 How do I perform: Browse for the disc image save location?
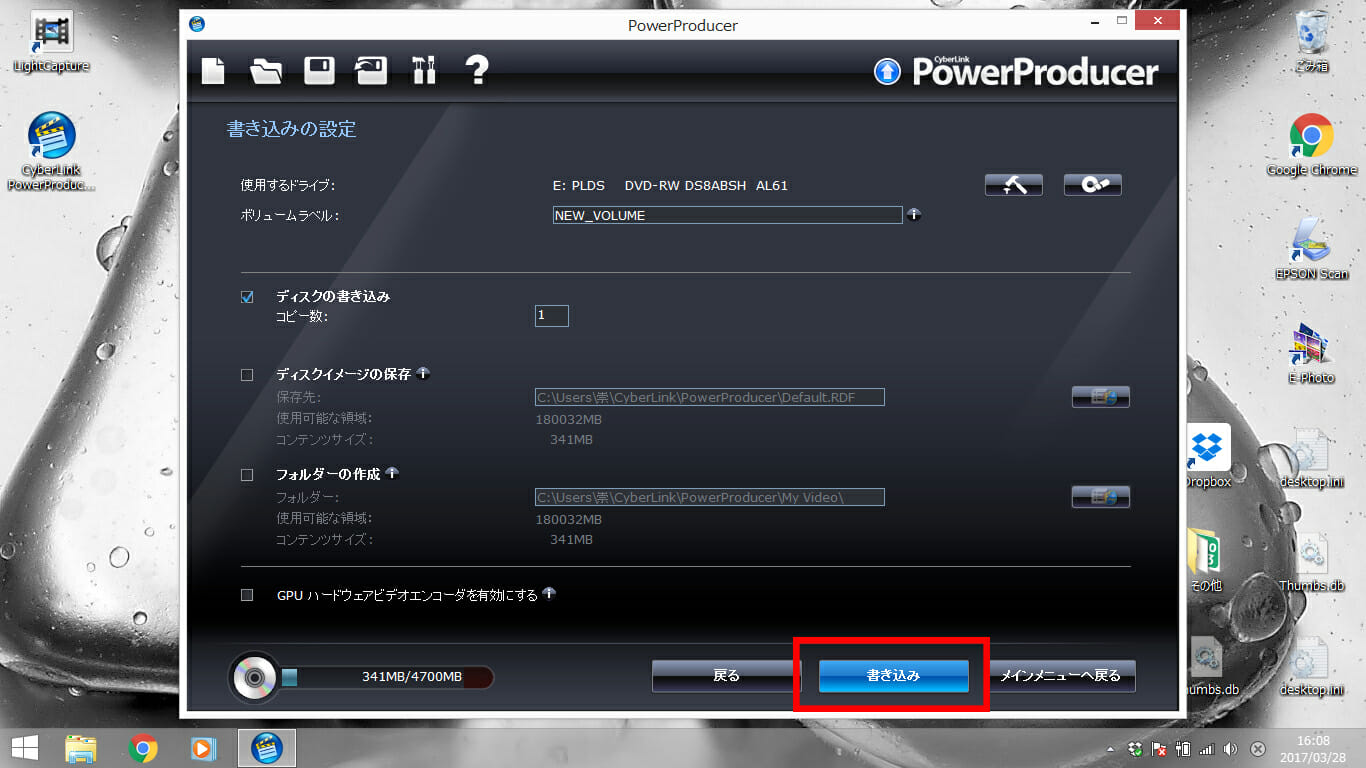[x=1100, y=396]
